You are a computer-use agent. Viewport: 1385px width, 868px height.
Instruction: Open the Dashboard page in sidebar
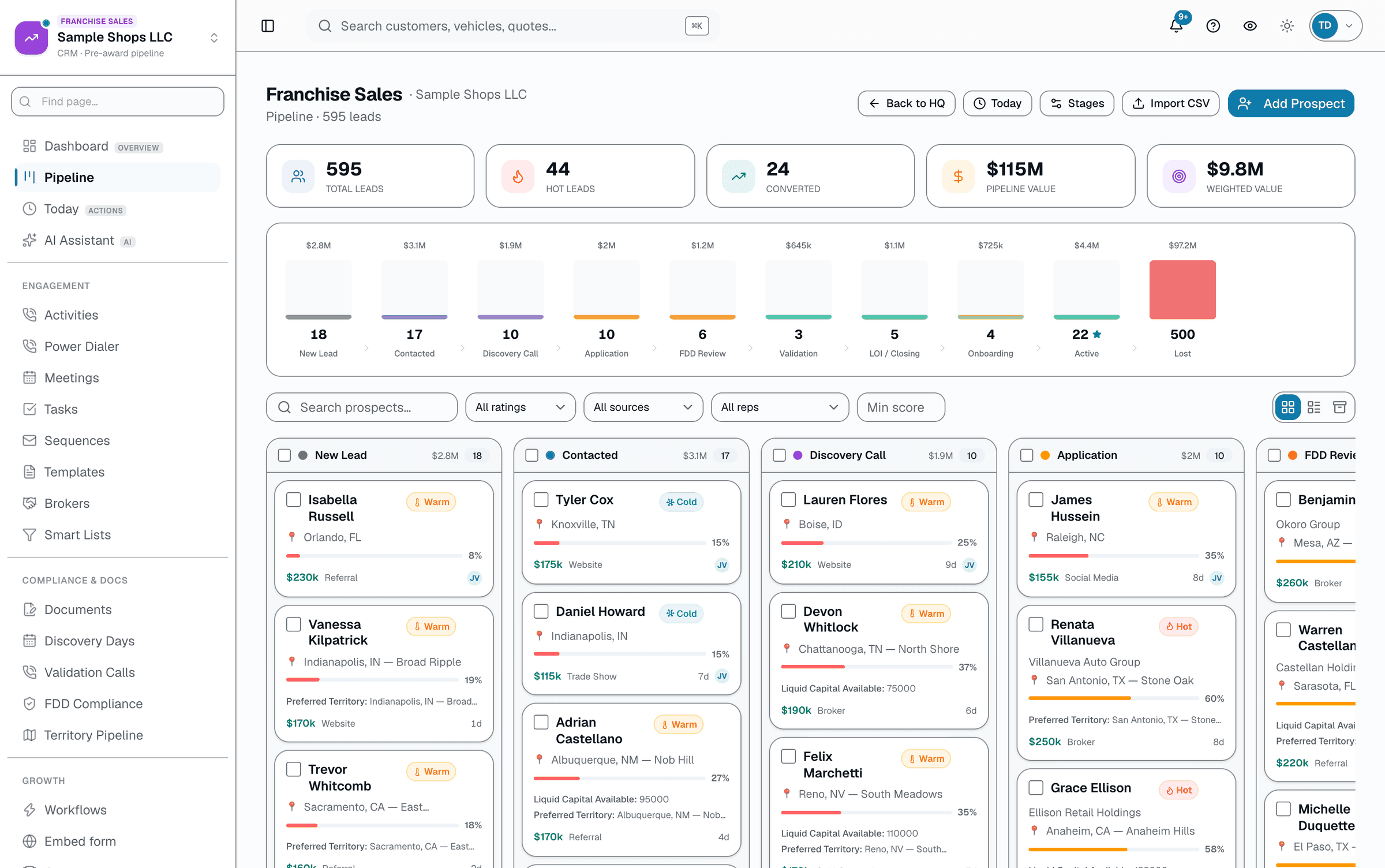117,146
